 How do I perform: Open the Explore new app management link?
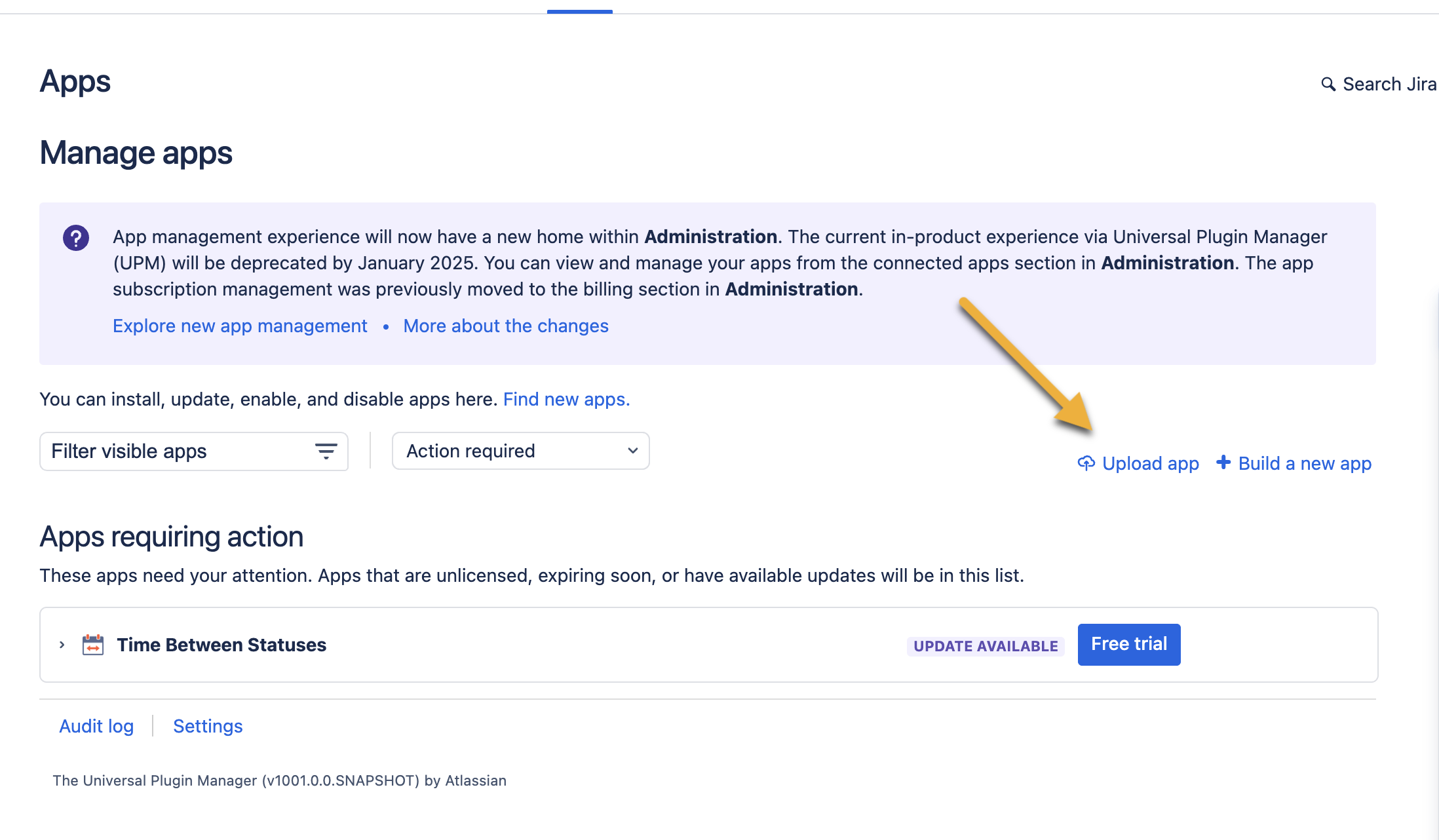pyautogui.click(x=240, y=326)
